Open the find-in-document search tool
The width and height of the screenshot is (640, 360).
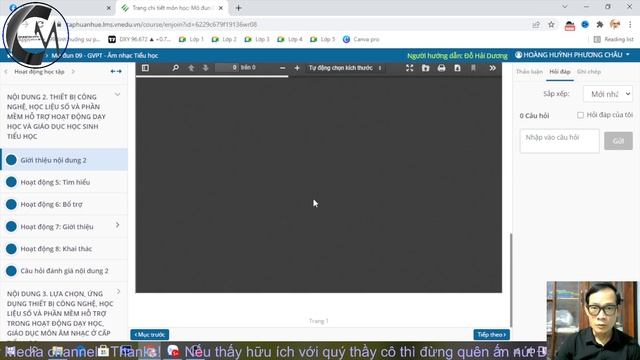(x=176, y=68)
